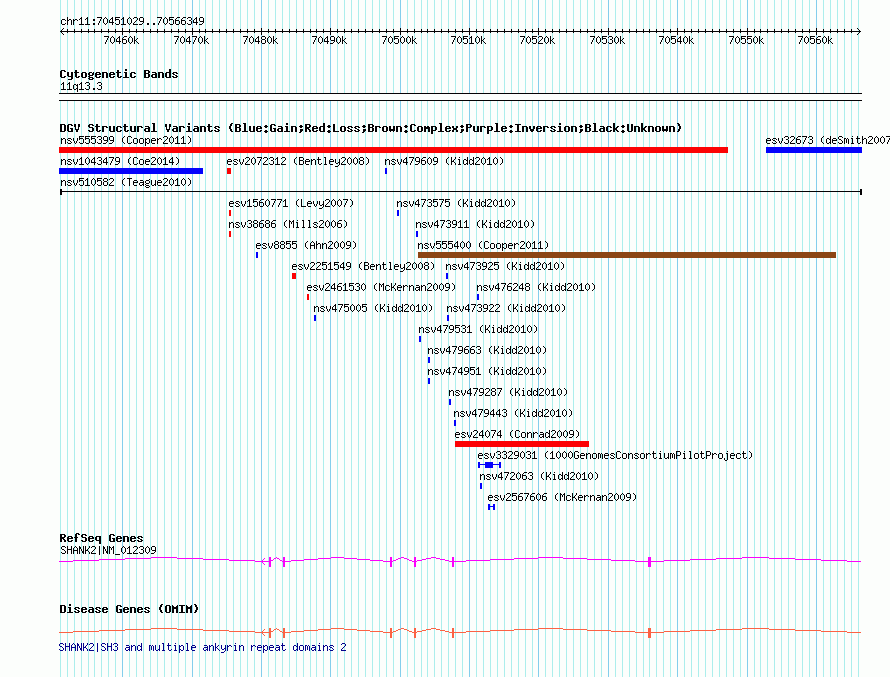Click the 70500k ruler tick label
890x677 pixels.
tap(399, 40)
